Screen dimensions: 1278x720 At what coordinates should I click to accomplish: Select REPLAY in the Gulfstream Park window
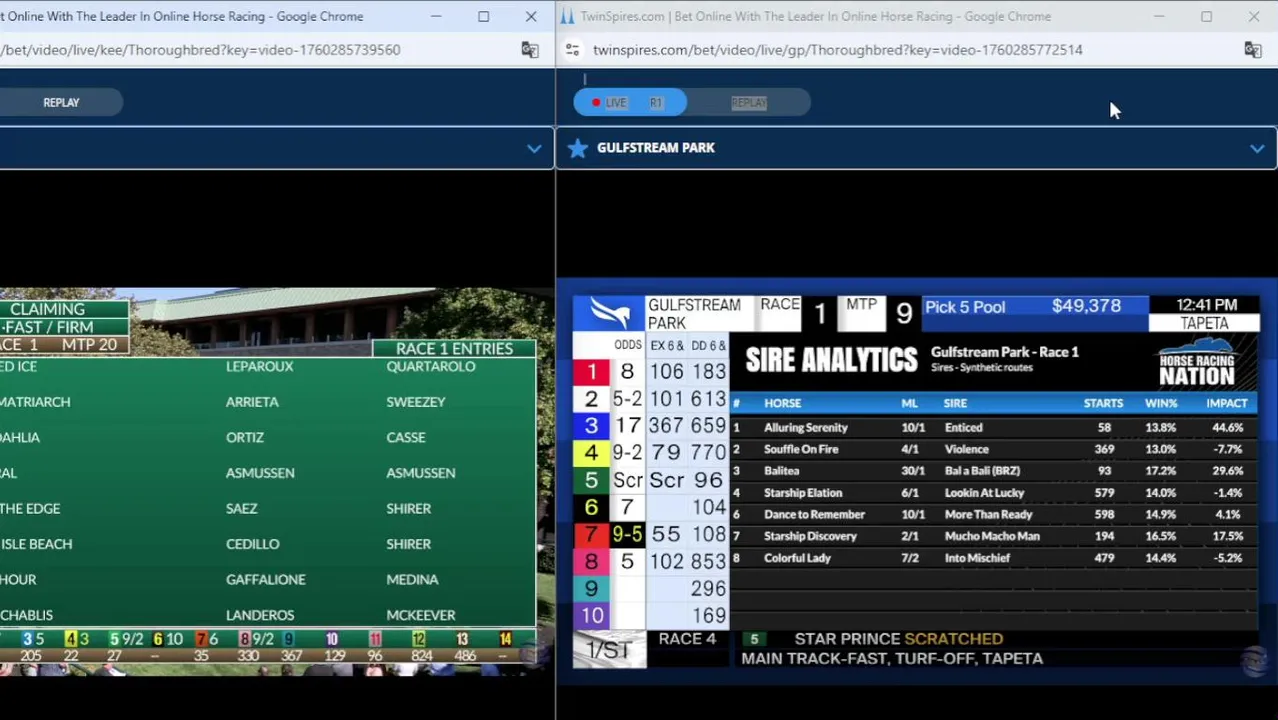[x=749, y=102]
